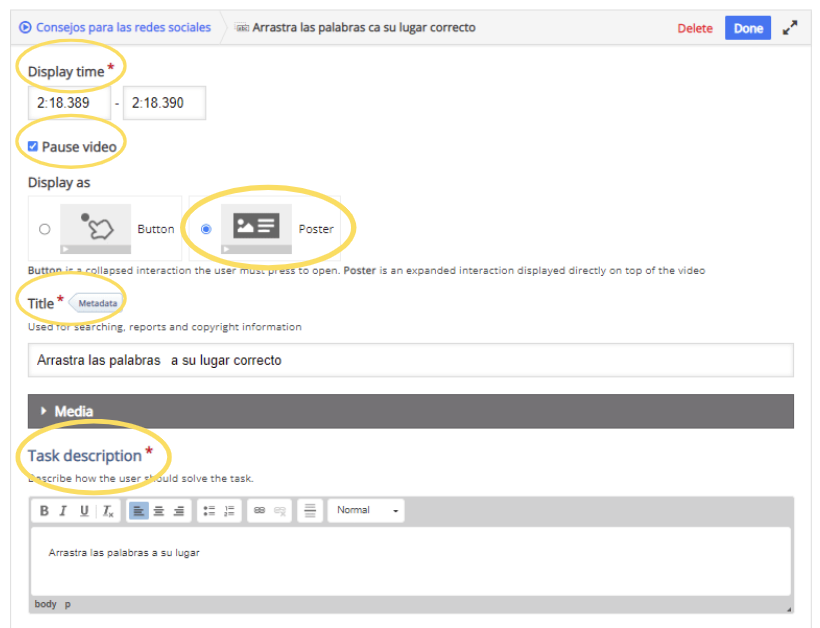Open the Normal paragraph format dropdown
The image size is (820, 628).
click(366, 510)
